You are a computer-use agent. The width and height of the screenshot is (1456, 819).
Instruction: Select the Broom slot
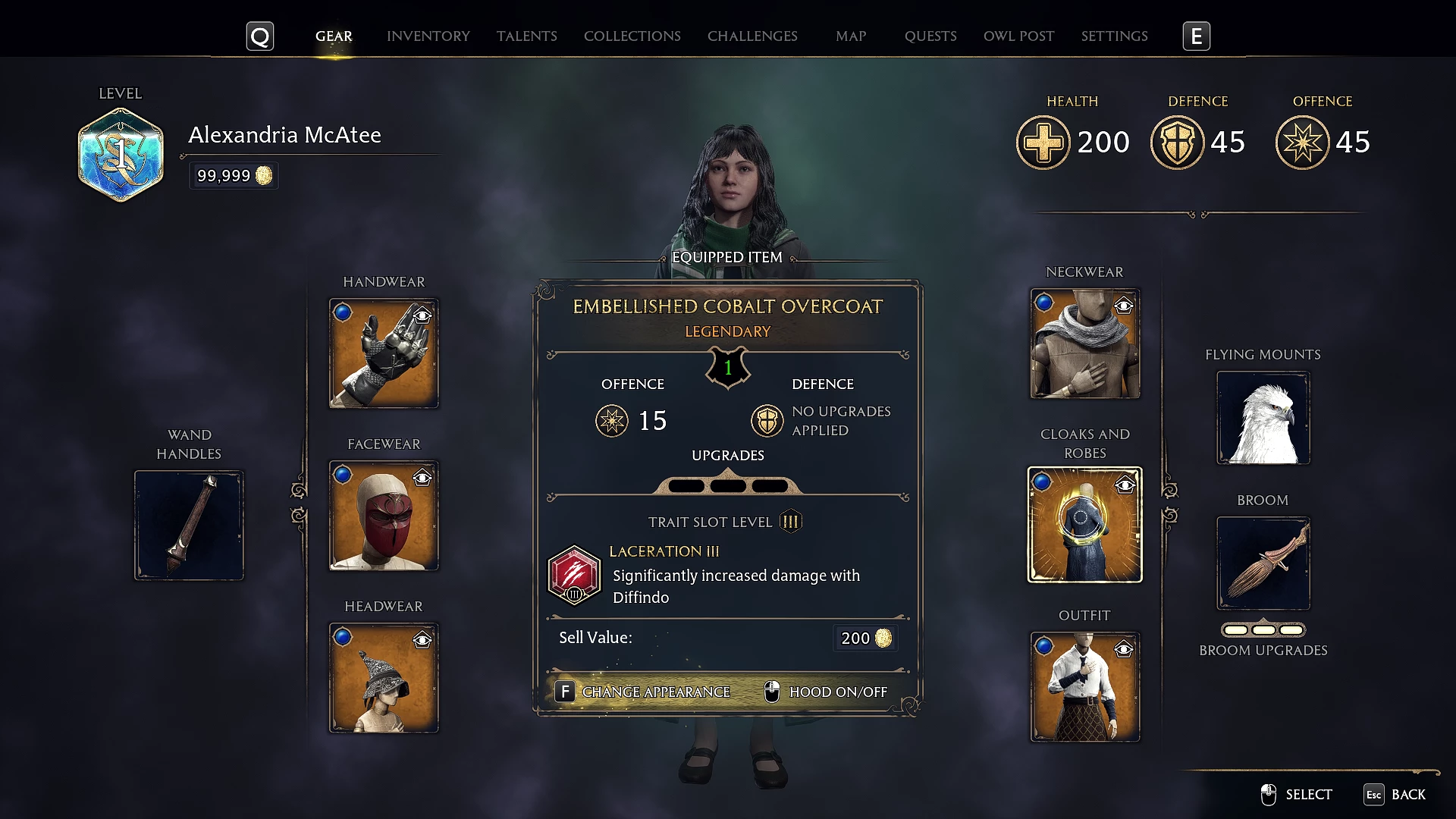(1263, 563)
